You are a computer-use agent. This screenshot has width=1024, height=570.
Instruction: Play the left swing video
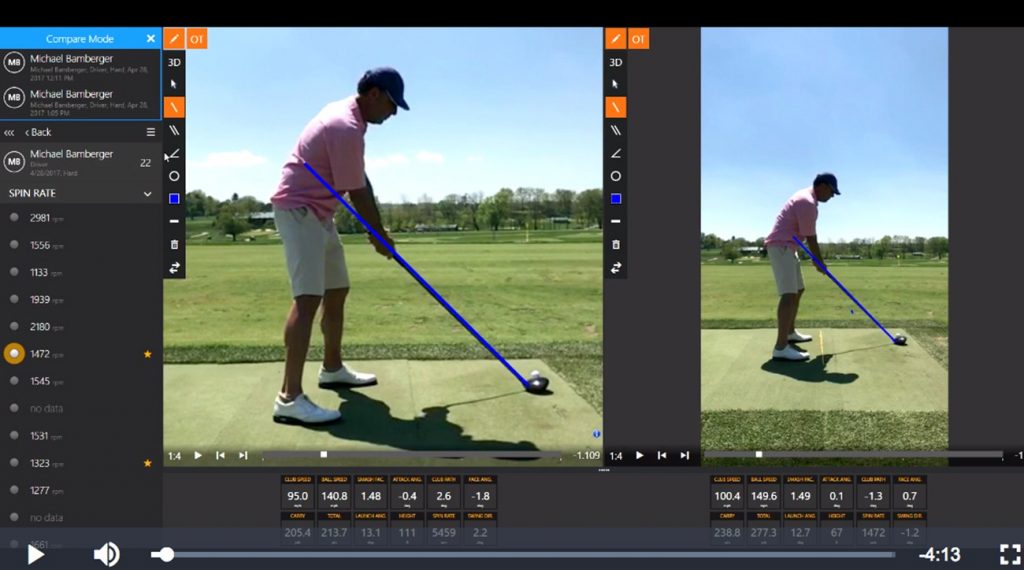coord(198,455)
